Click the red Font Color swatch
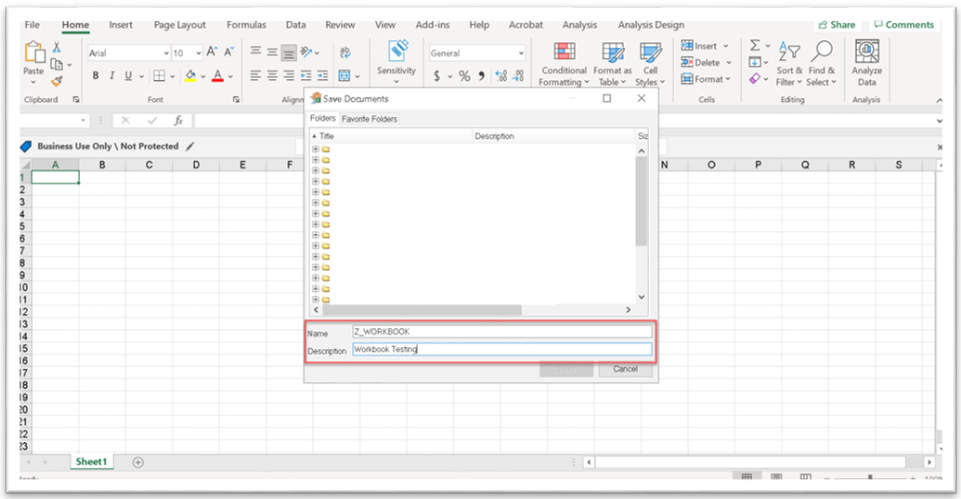 [217, 77]
